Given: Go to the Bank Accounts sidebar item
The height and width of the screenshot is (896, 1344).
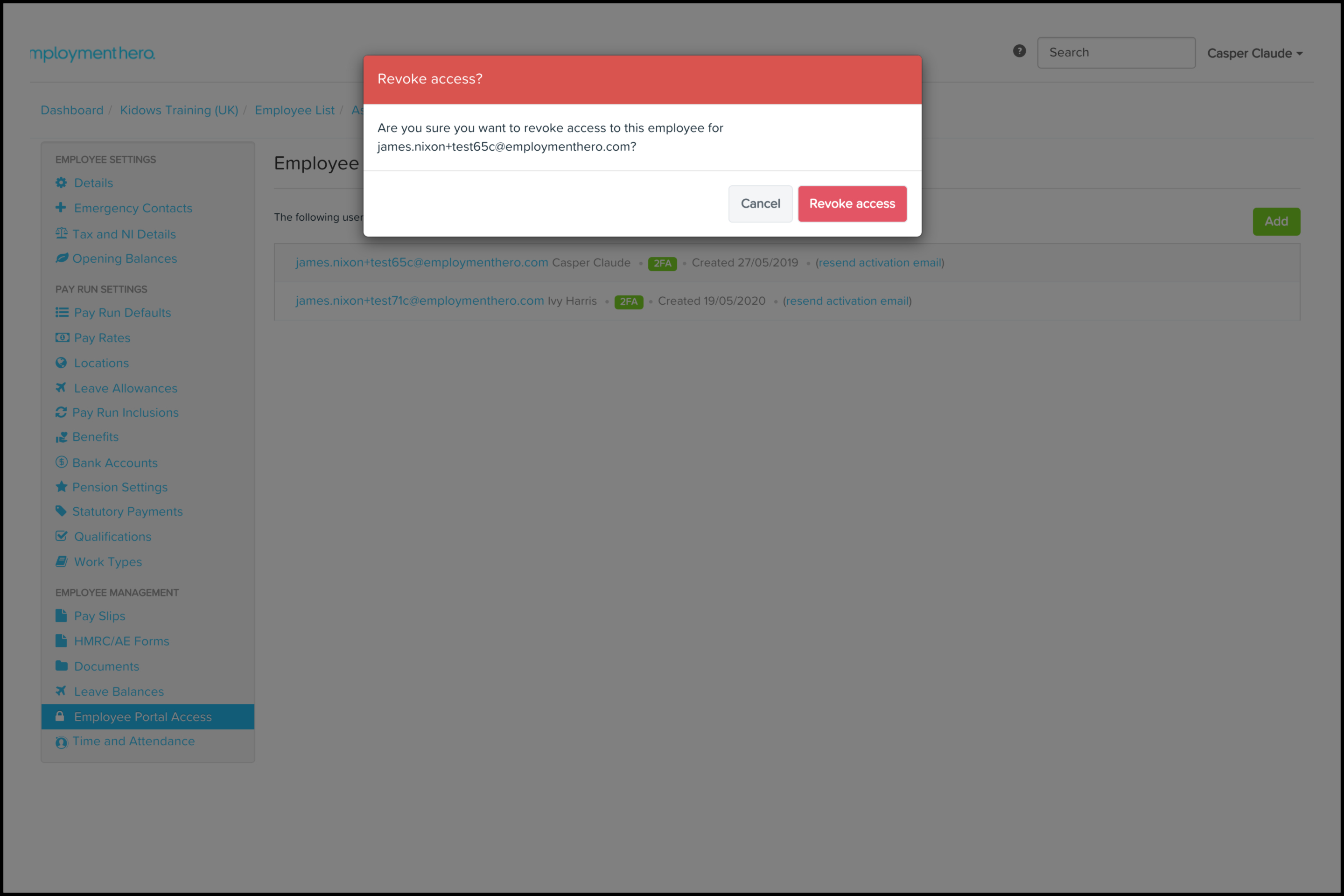Looking at the screenshot, I should click(115, 463).
